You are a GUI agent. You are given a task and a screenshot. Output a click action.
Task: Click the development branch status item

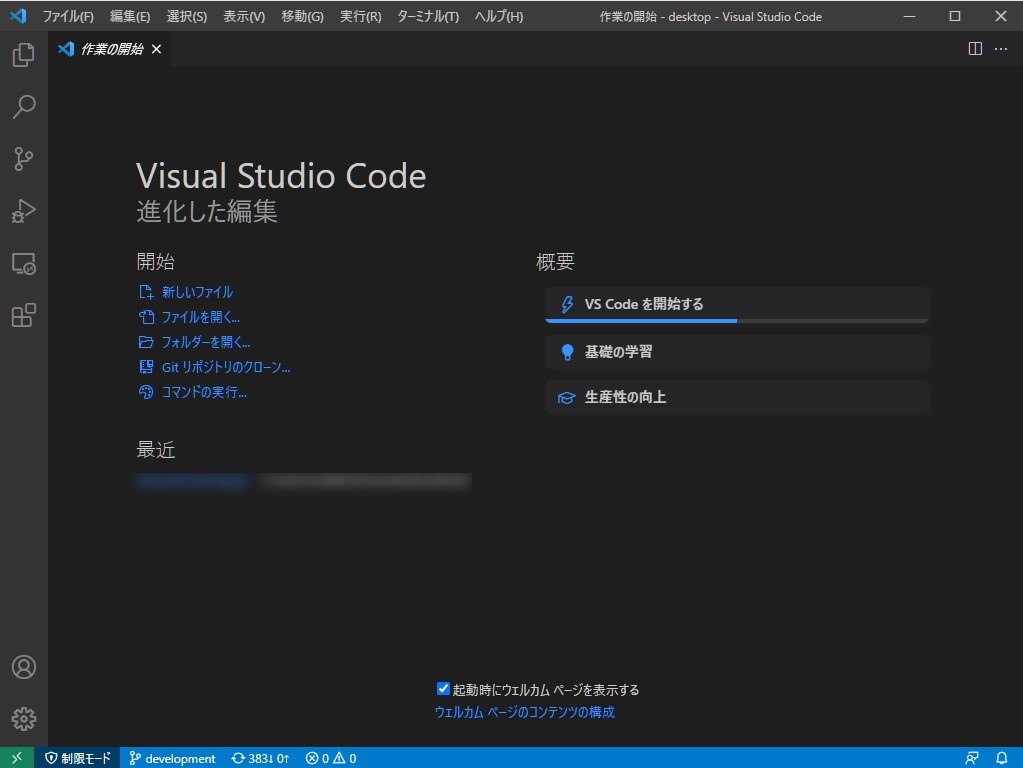172,758
